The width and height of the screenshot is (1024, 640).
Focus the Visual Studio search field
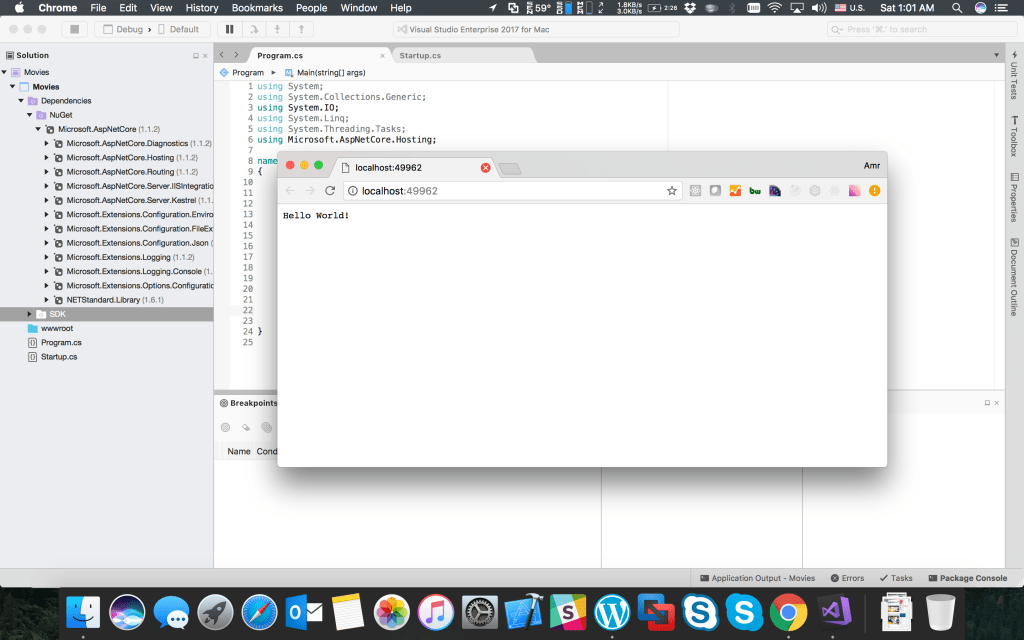point(921,29)
